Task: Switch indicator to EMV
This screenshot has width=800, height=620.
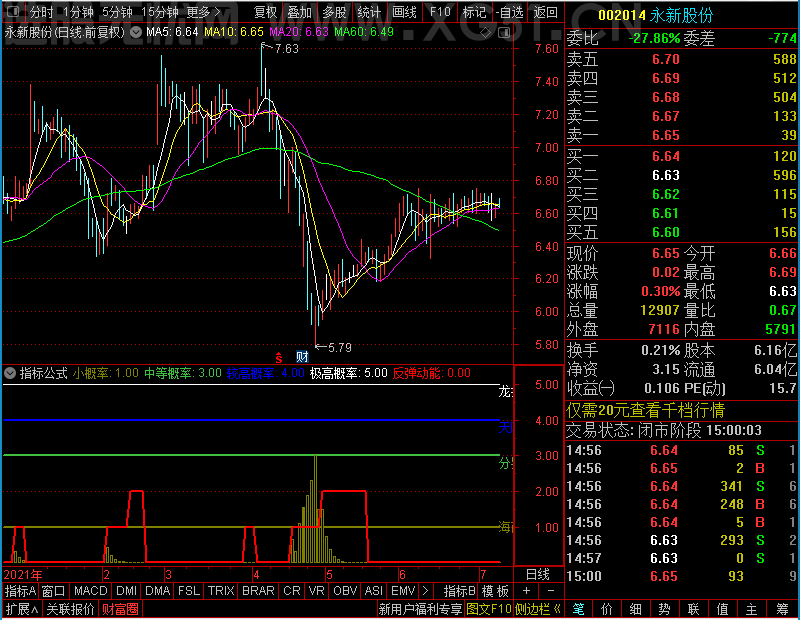Action: tap(403, 591)
